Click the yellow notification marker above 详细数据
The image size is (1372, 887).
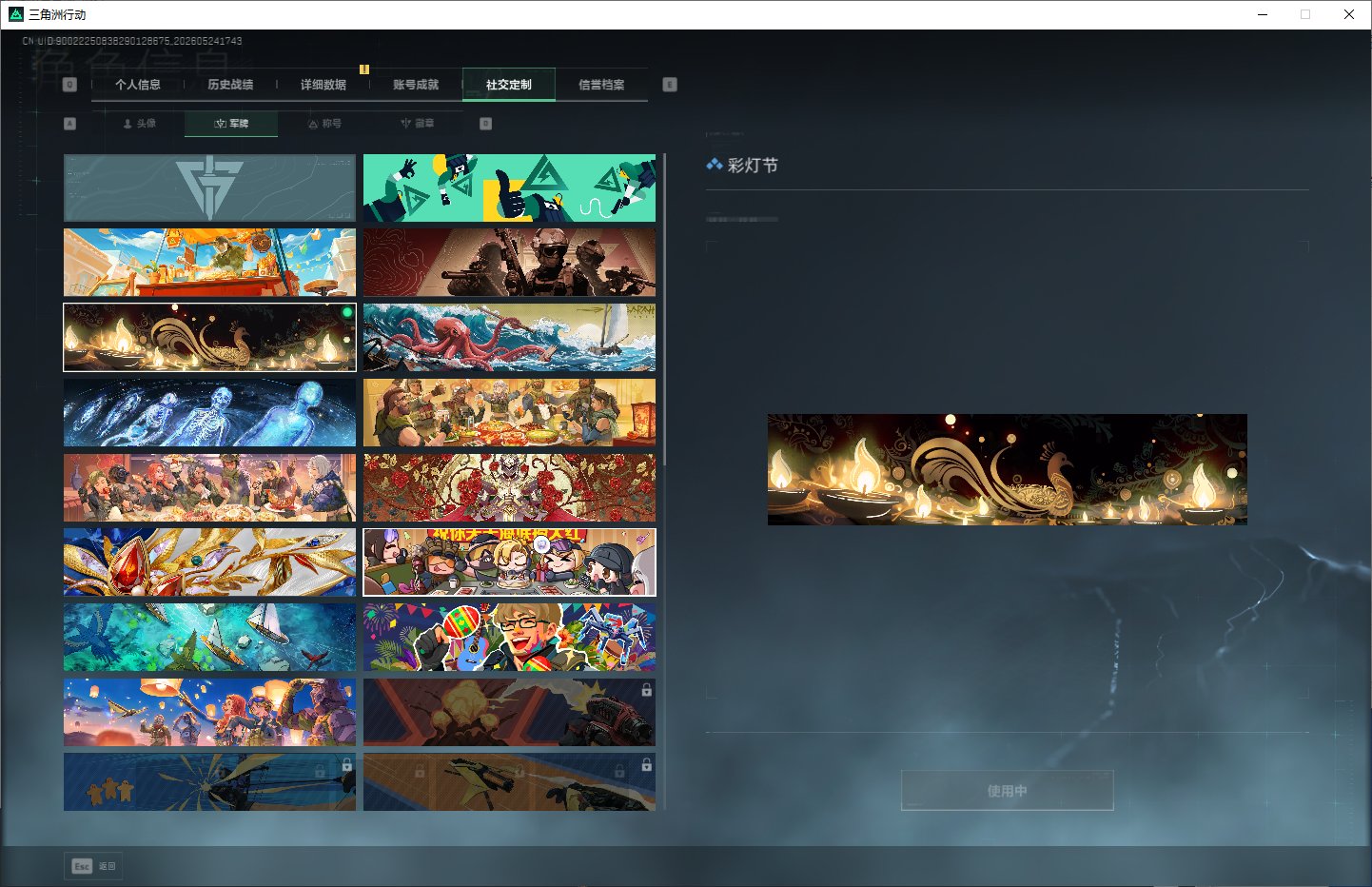coord(364,69)
